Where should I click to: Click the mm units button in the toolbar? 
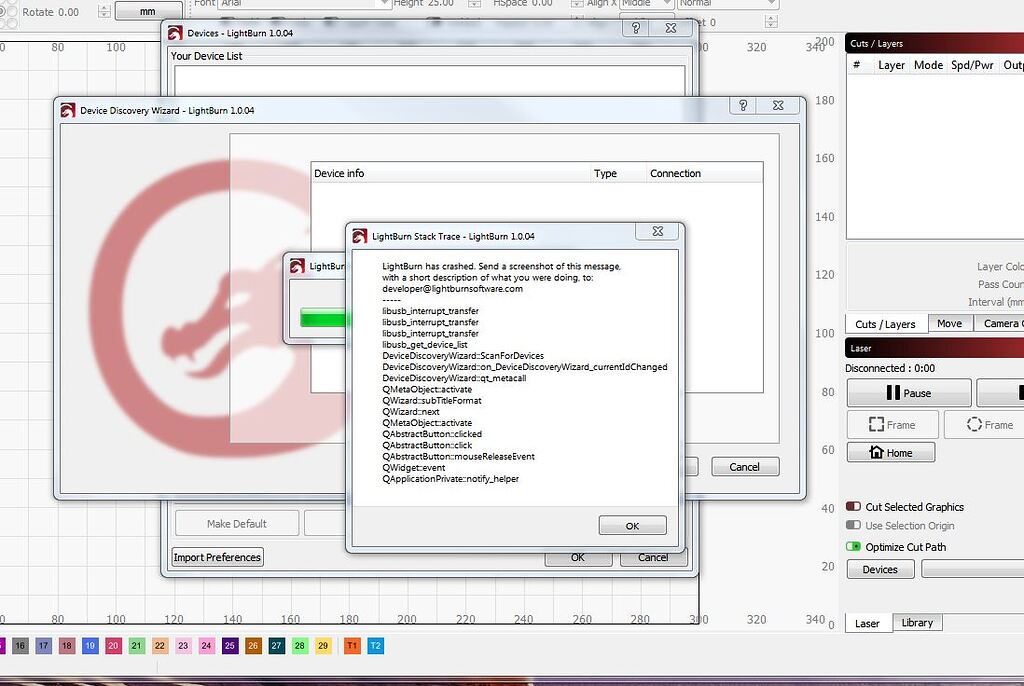[x=146, y=11]
